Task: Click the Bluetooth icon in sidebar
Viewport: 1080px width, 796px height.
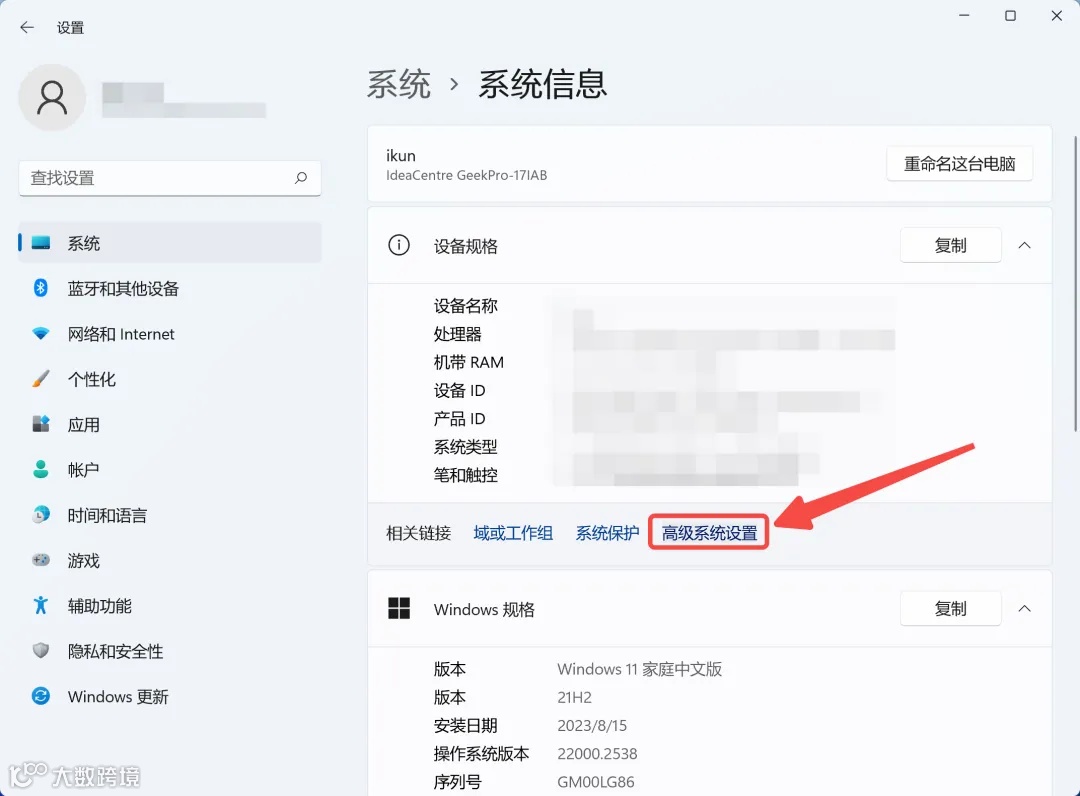Action: (x=41, y=288)
